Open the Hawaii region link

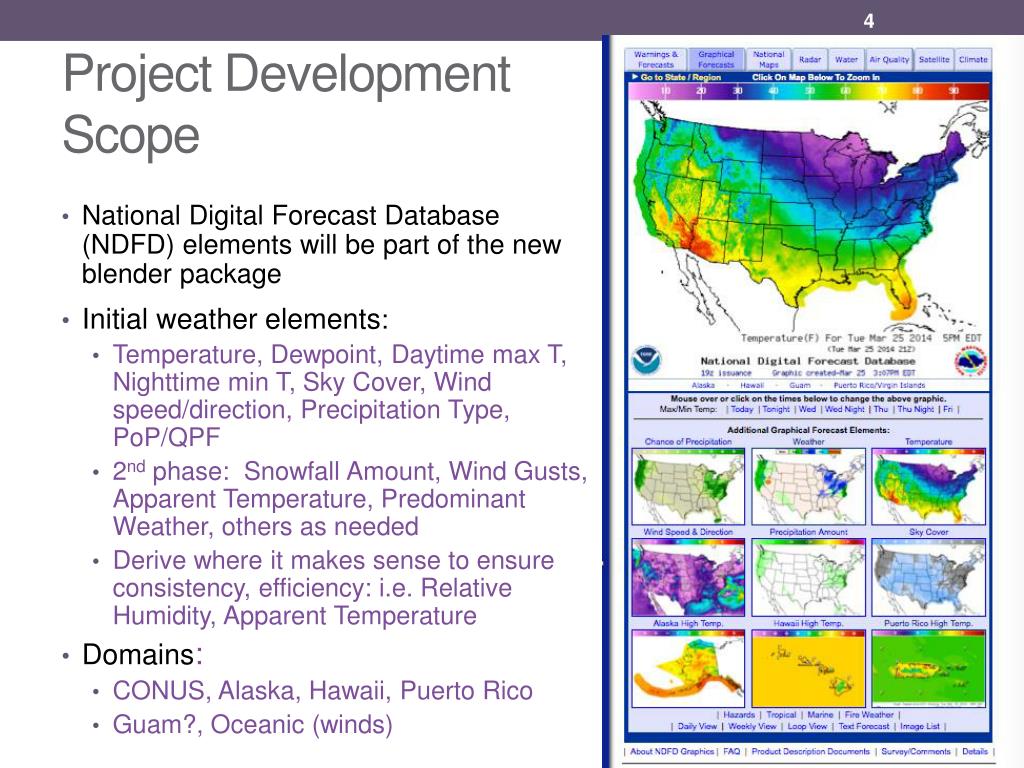[x=752, y=385]
